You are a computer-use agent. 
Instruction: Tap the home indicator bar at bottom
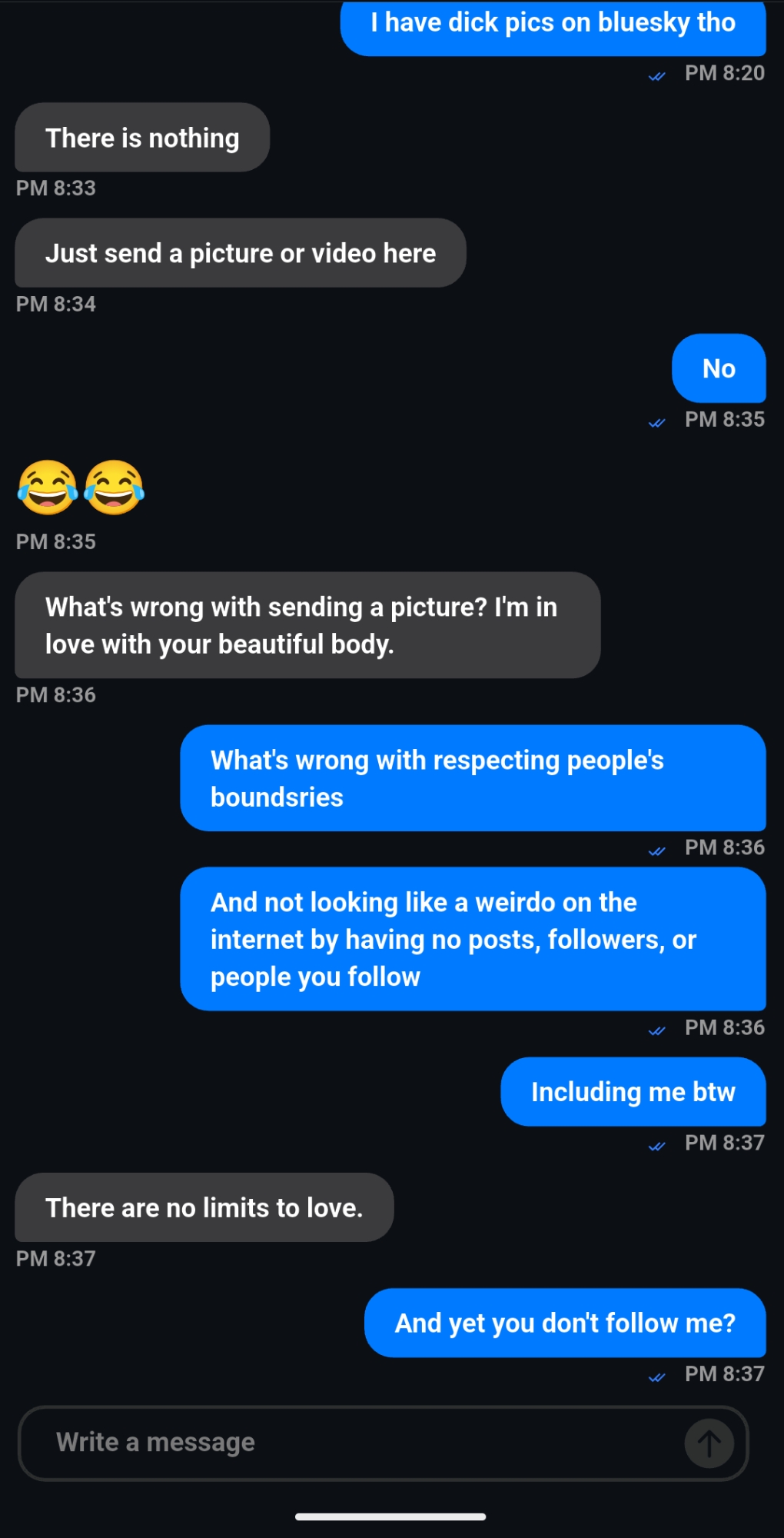point(390,1516)
